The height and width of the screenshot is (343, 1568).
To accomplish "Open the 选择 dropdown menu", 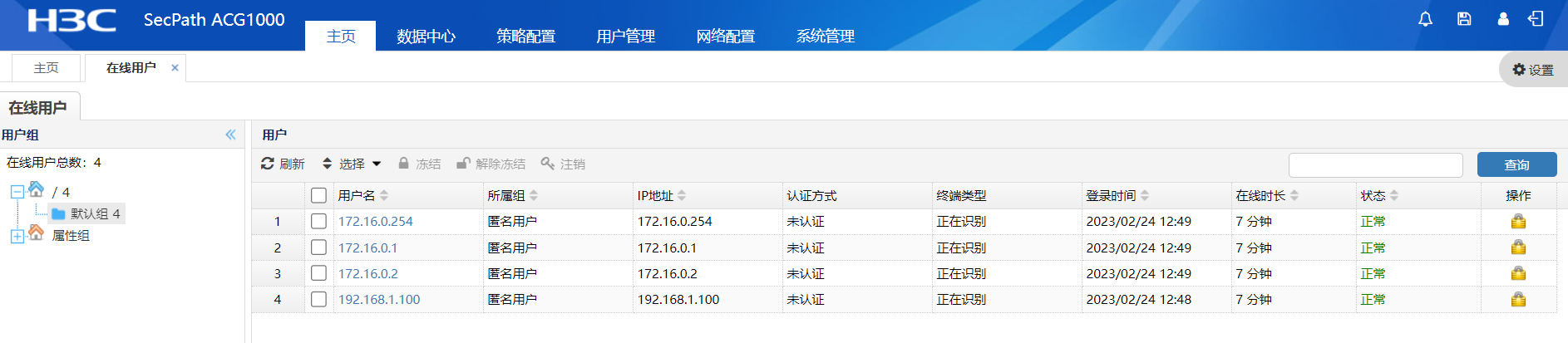I will [352, 164].
